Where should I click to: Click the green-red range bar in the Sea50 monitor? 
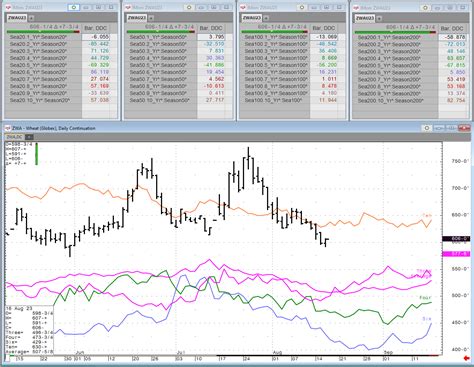[160, 32]
